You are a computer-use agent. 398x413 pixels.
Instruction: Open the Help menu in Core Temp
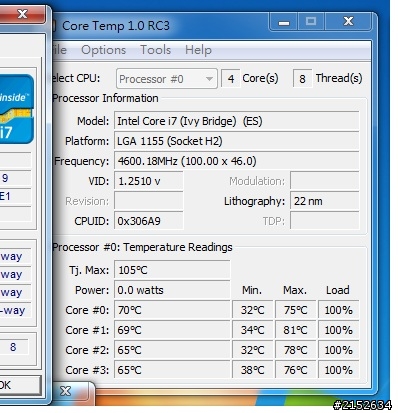pyautogui.click(x=198, y=50)
